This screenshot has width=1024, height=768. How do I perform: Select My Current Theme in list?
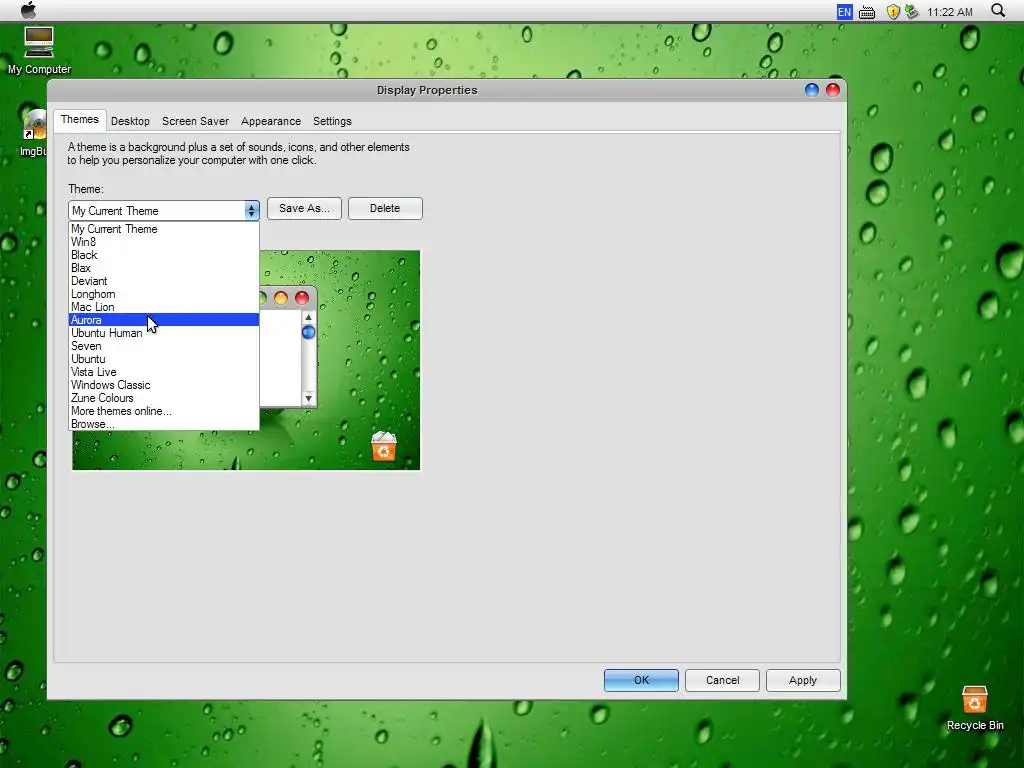click(x=164, y=229)
